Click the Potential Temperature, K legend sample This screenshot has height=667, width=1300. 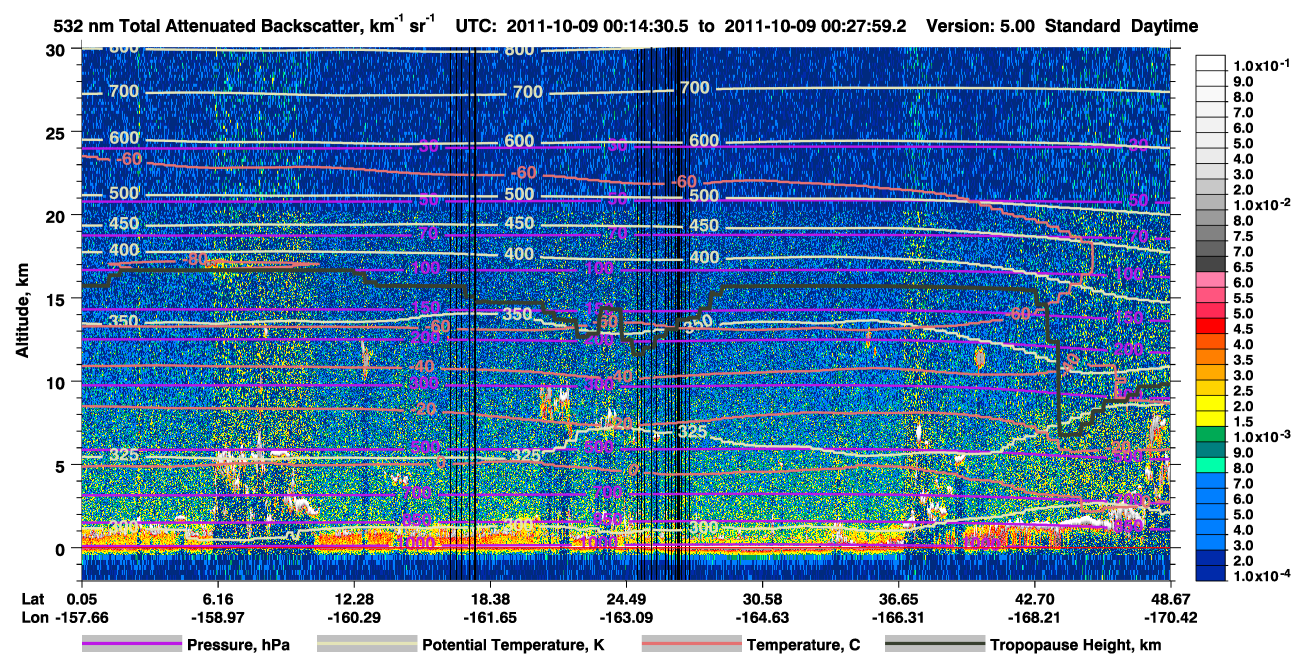(x=366, y=645)
